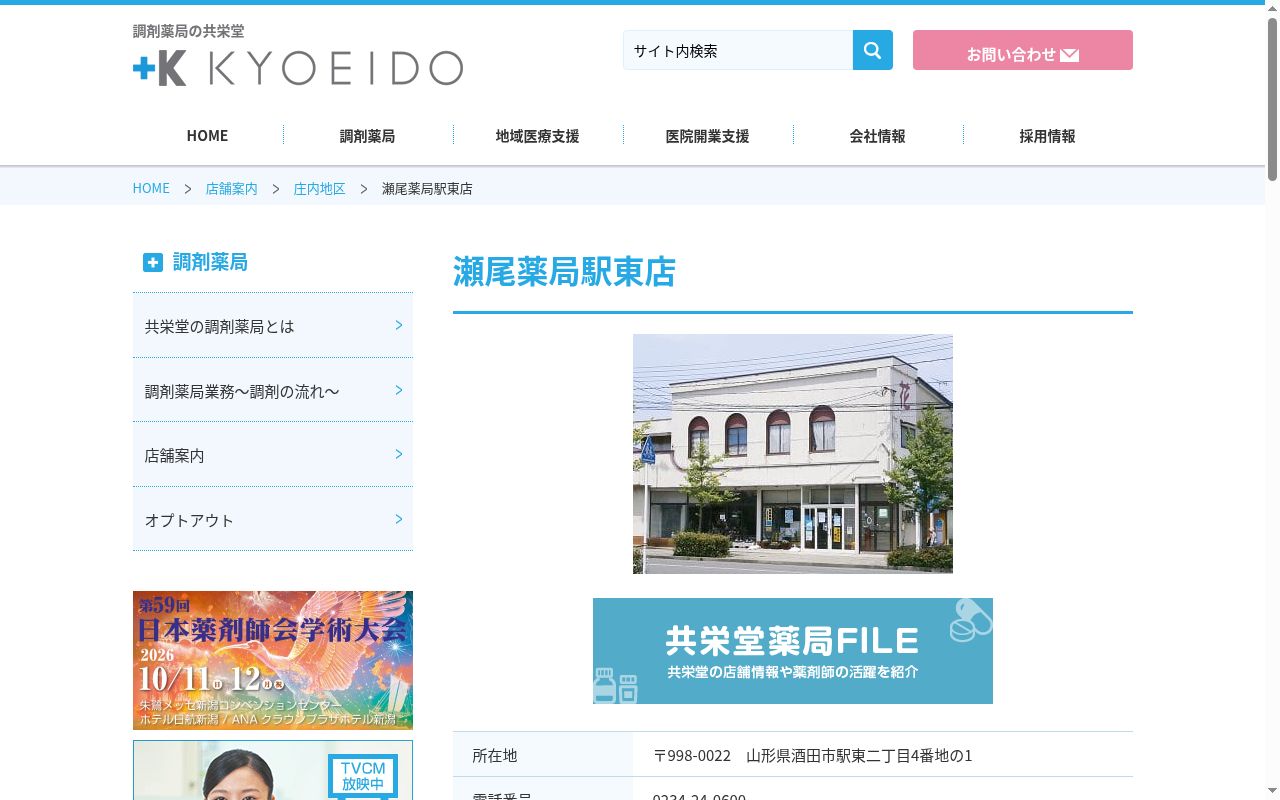Click the envelope icon on contact button
Image resolution: width=1280 pixels, height=800 pixels.
[1069, 55]
